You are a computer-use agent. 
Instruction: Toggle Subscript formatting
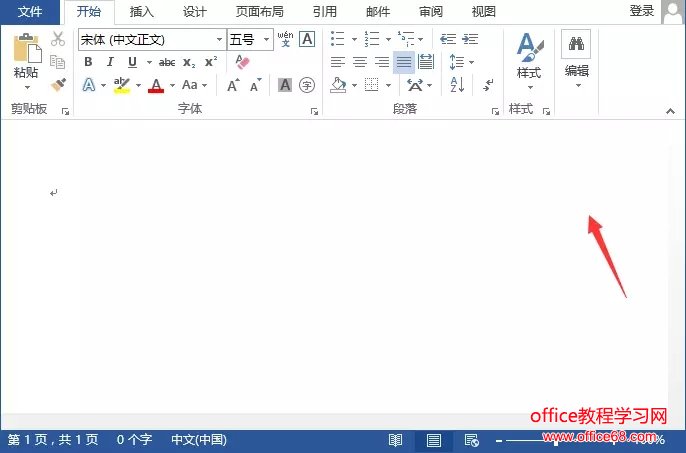click(x=189, y=63)
